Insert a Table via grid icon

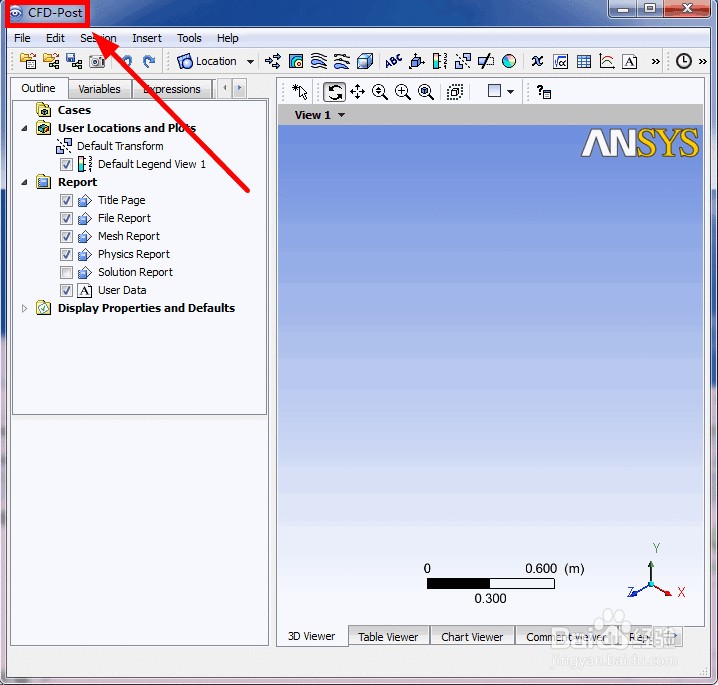click(584, 61)
